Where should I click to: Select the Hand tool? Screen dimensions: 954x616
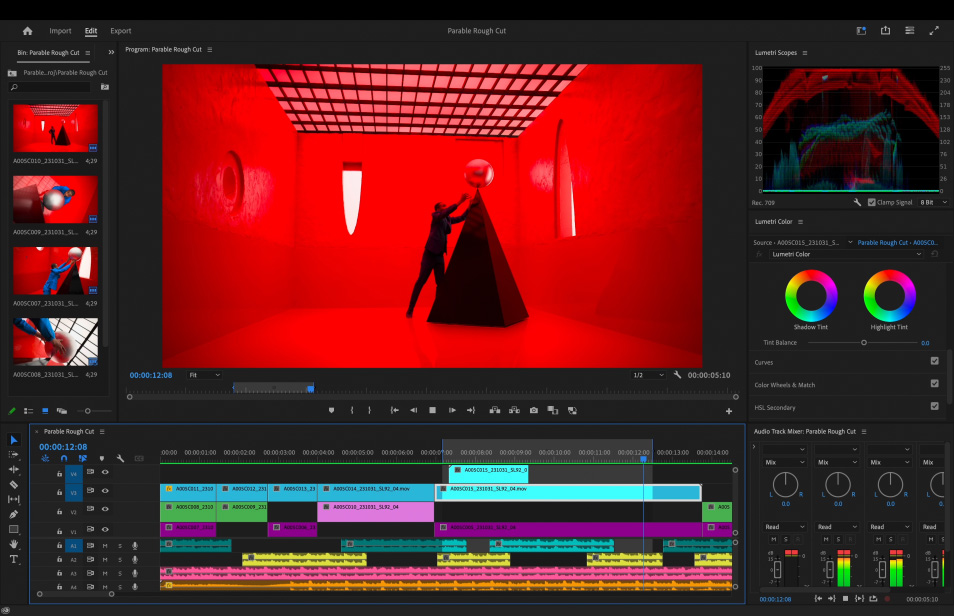14,544
